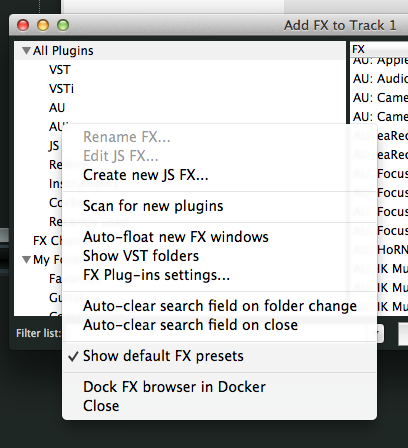Open FX Plug-ins settings...
The height and width of the screenshot is (448, 408).
point(219,275)
